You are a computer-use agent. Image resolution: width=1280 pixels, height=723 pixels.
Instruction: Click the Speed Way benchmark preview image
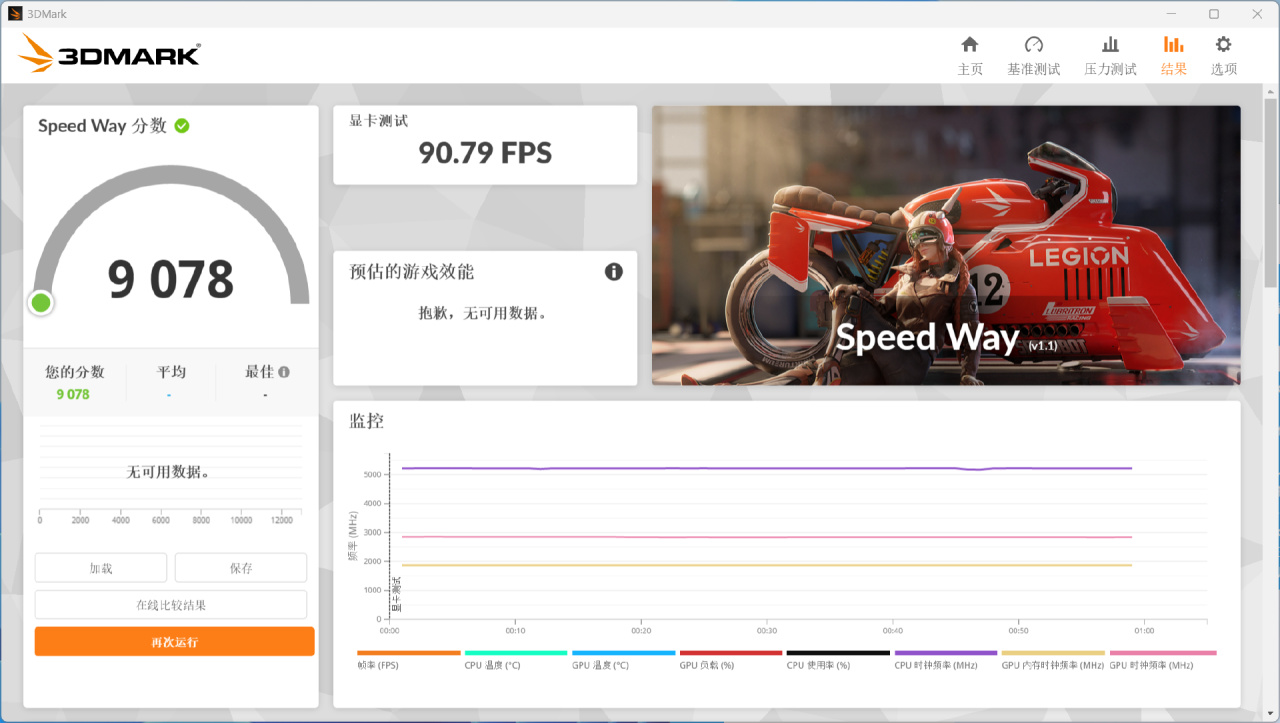pos(946,245)
